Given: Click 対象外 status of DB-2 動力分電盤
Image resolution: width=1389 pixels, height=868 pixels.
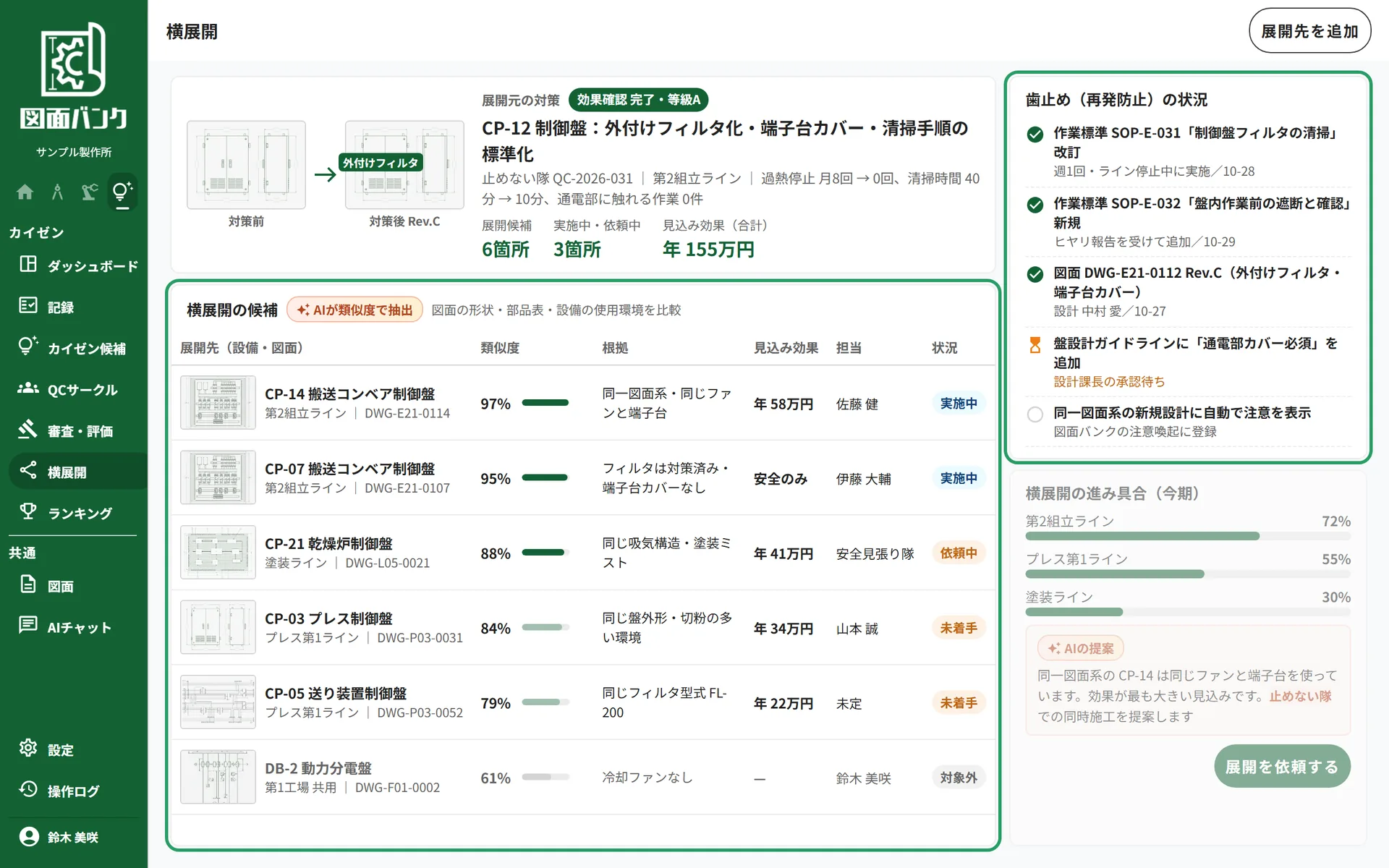Looking at the screenshot, I should coord(959,778).
